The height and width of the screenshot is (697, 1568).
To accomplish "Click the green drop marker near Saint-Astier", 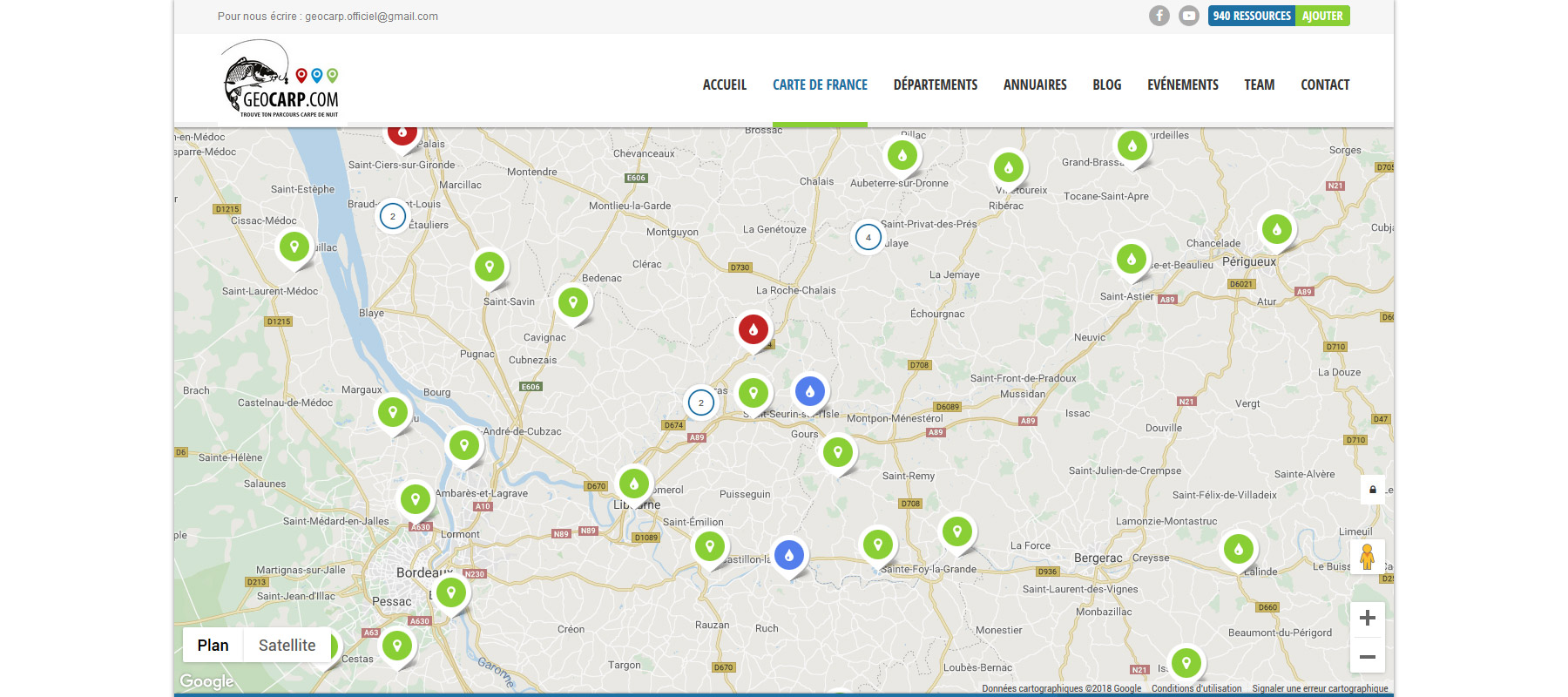I will point(1132,258).
